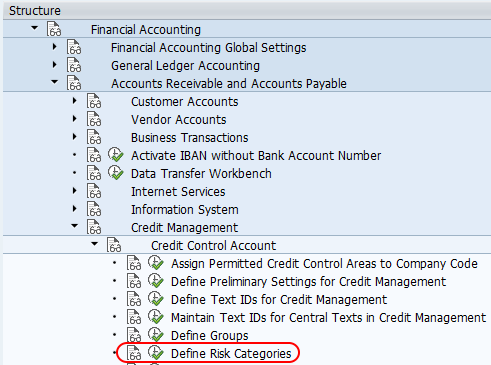
Task: Open documentation for Assign Permitted Credit Control Areas
Action: [x=134, y=263]
